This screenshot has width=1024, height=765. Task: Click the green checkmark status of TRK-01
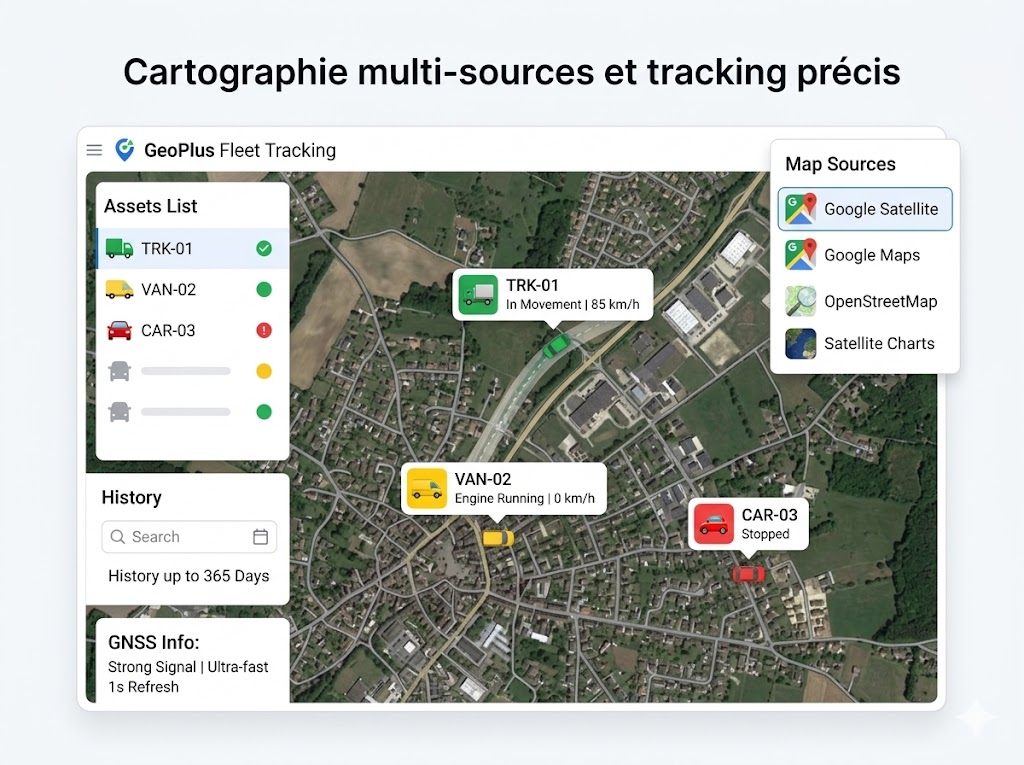click(x=264, y=248)
